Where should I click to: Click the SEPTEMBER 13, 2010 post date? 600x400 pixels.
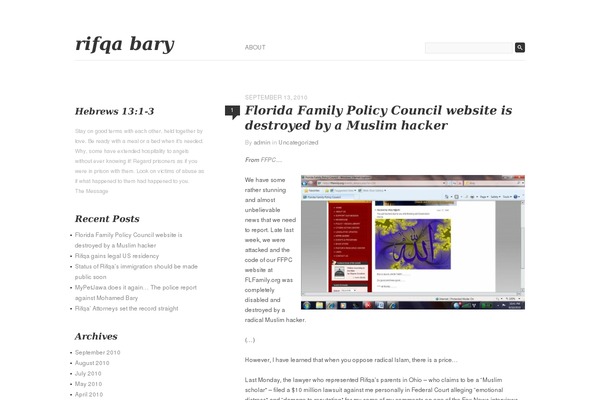point(276,97)
